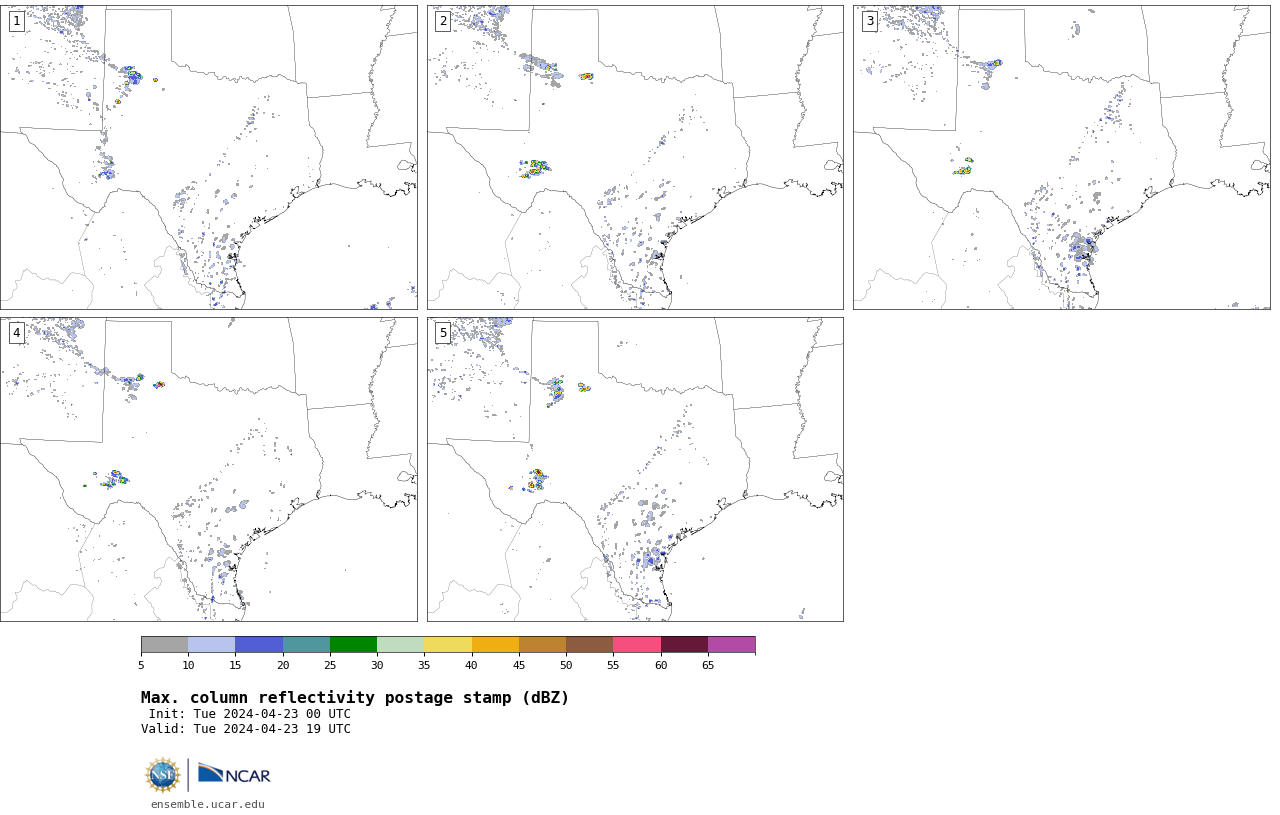
Task: Click the maroon 60-65 dBZ swatch
Action: pyautogui.click(x=684, y=644)
